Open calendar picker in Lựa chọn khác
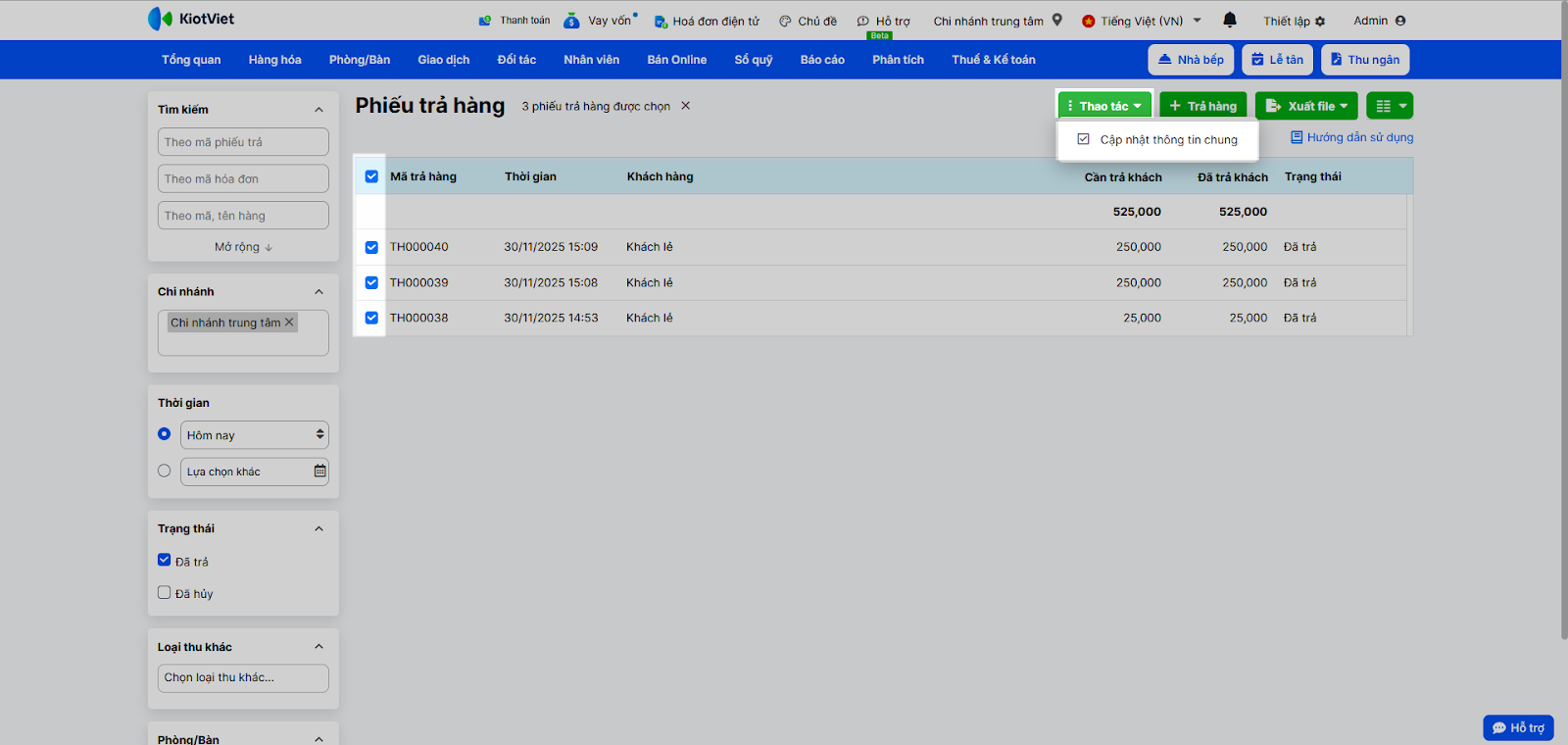1568x745 pixels. (x=319, y=472)
